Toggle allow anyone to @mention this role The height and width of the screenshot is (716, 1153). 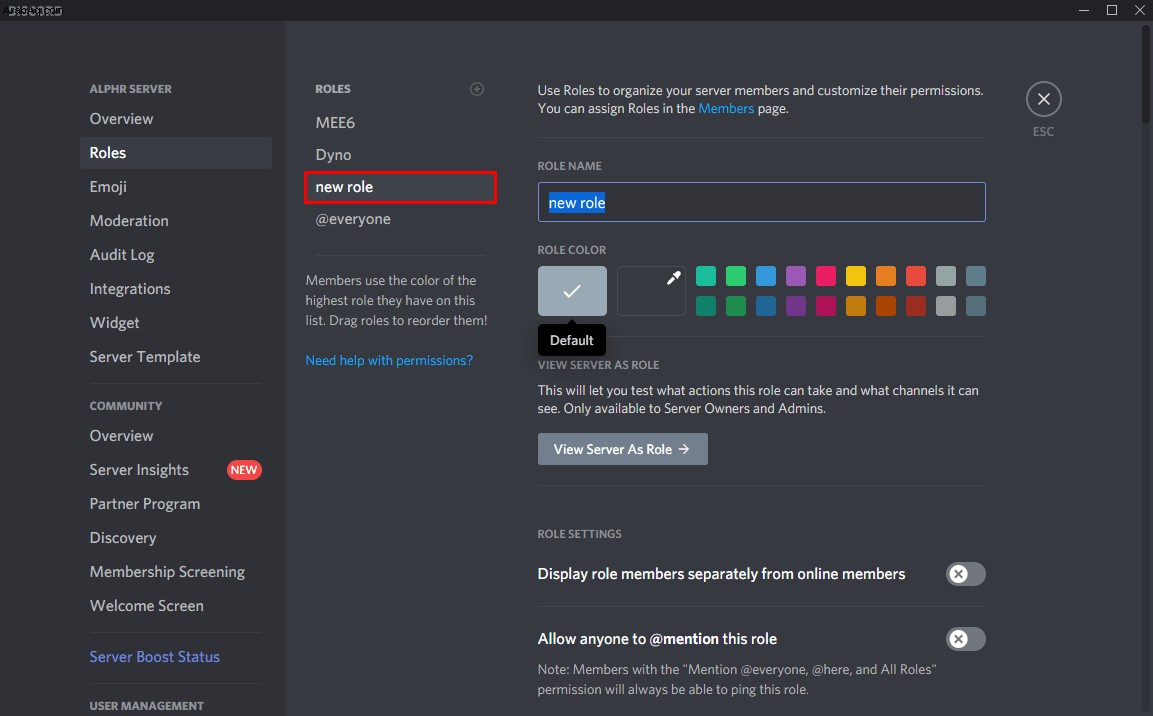tap(965, 639)
